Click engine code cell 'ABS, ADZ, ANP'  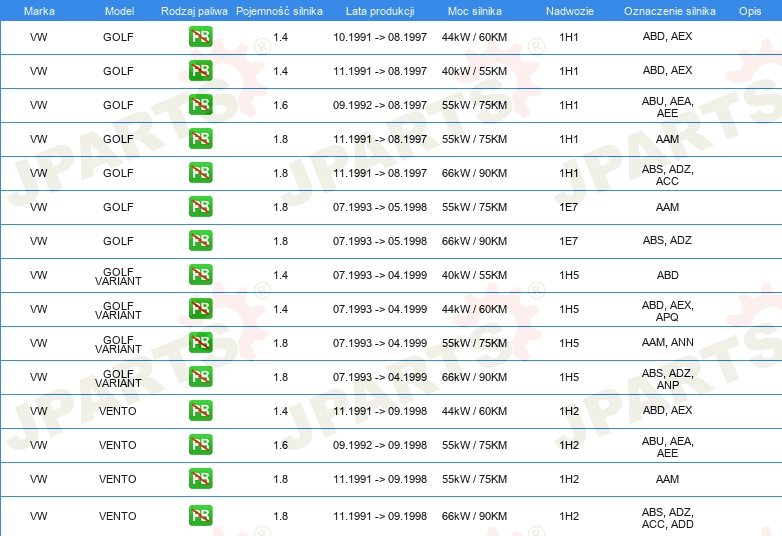click(667, 379)
